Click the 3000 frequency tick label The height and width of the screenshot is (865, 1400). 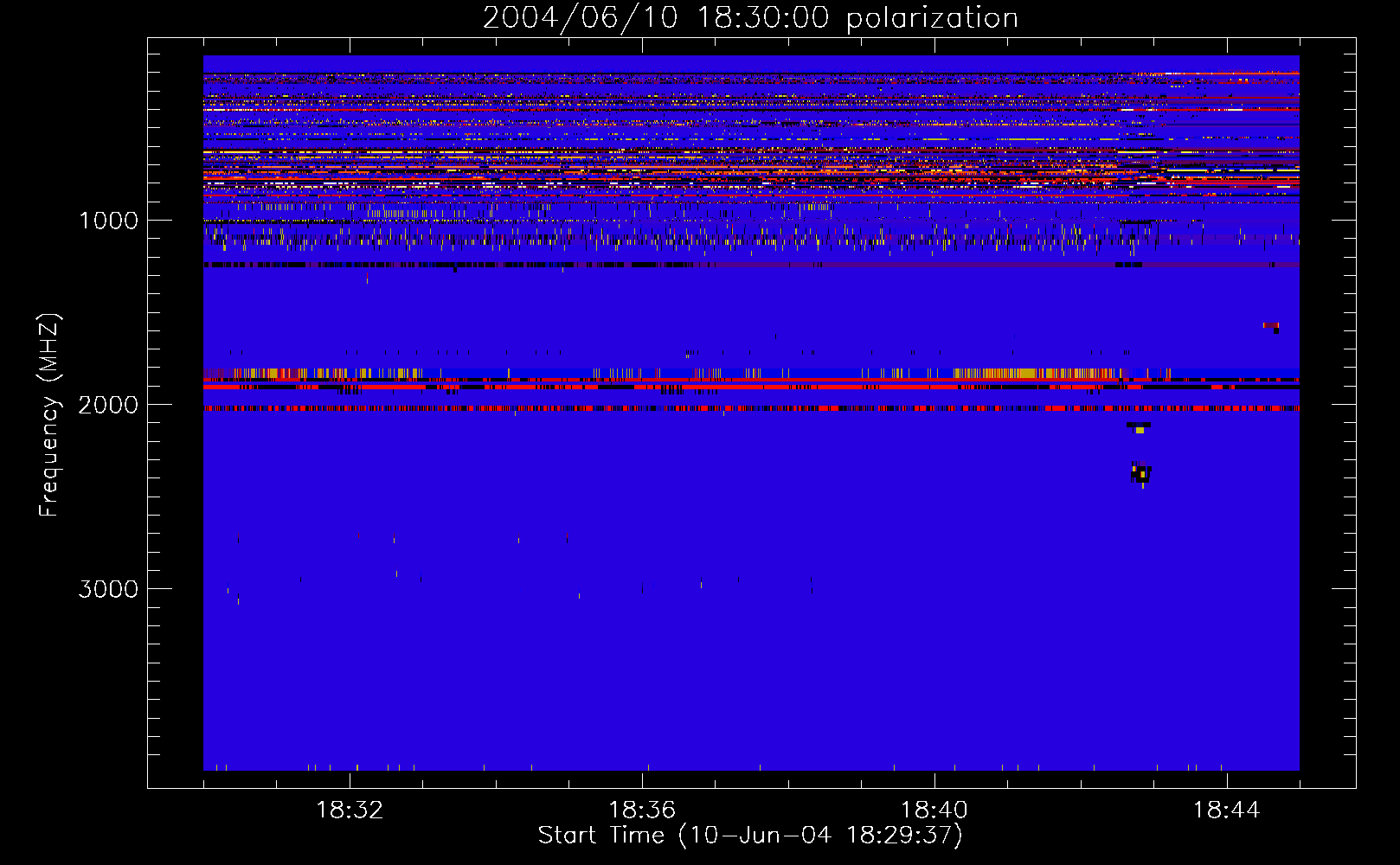(x=108, y=589)
